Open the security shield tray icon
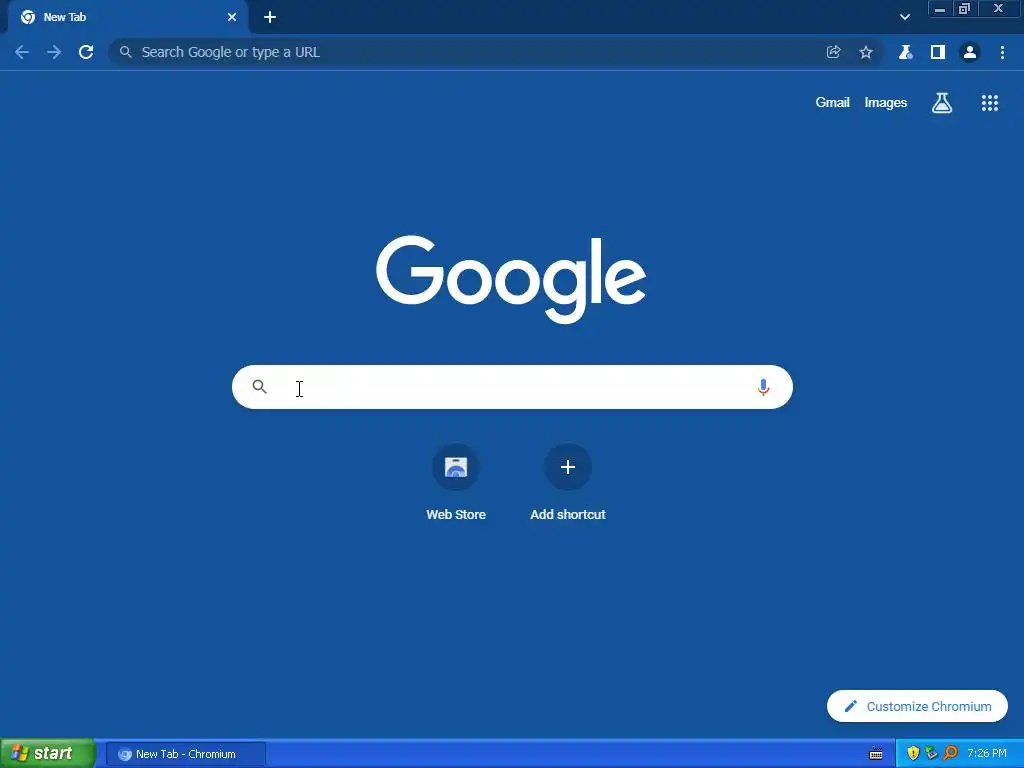 click(913, 754)
